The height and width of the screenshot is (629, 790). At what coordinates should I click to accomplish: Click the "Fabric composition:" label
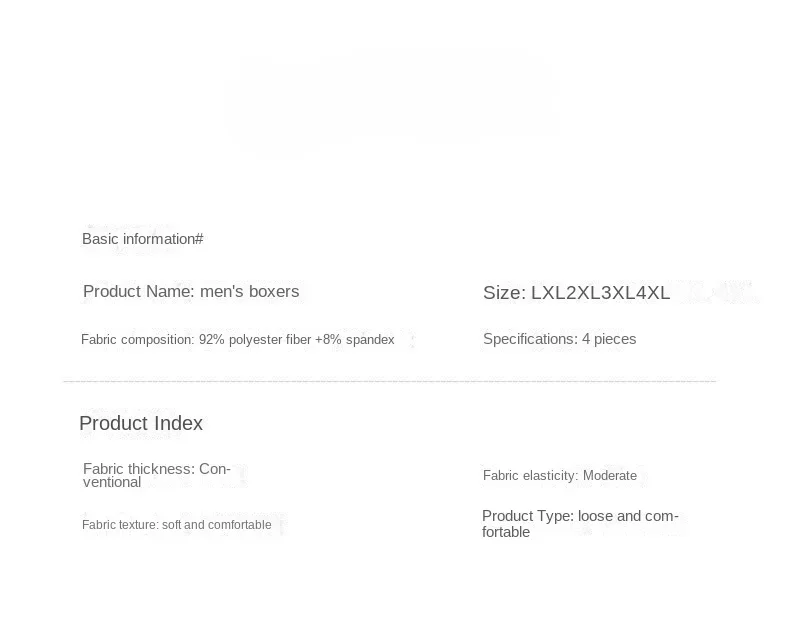138,340
